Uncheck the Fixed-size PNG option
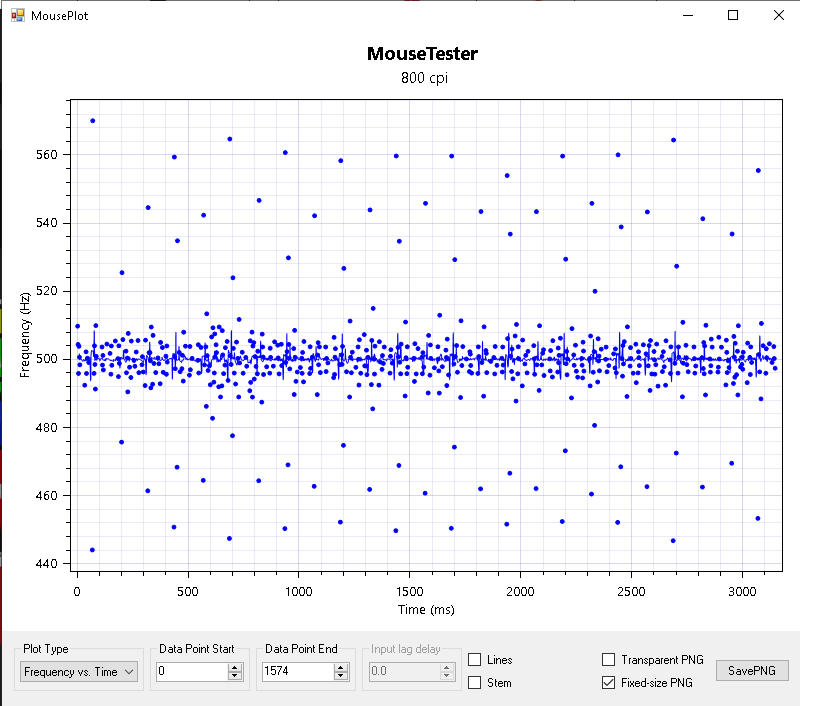Viewport: 818px width, 706px height. tap(608, 683)
